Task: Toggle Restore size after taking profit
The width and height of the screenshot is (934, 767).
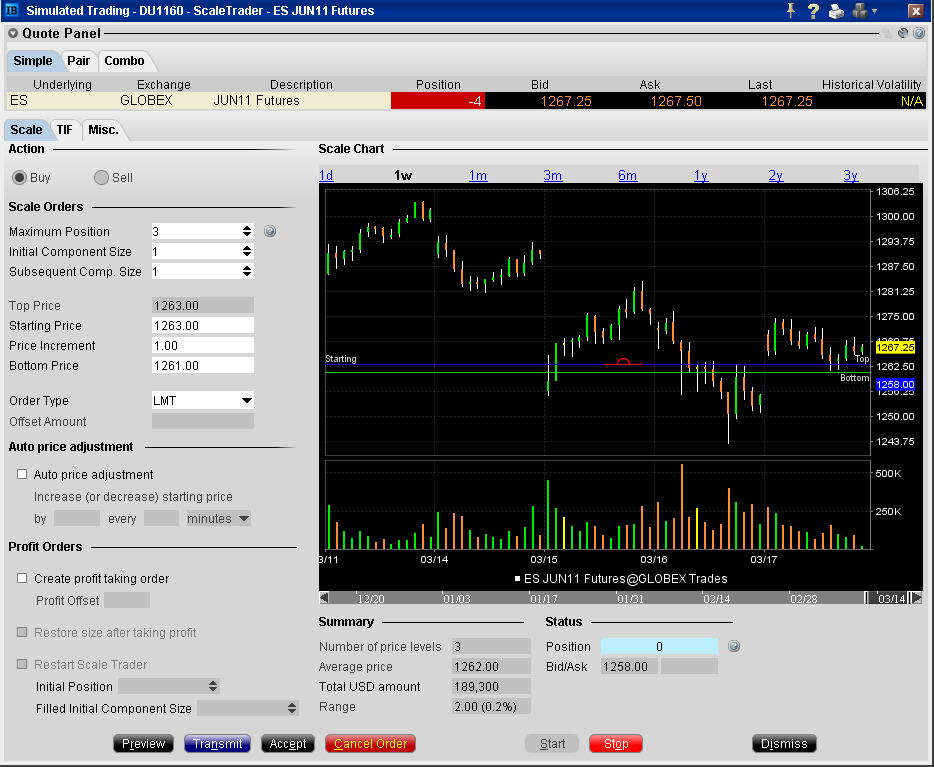Action: click(22, 632)
